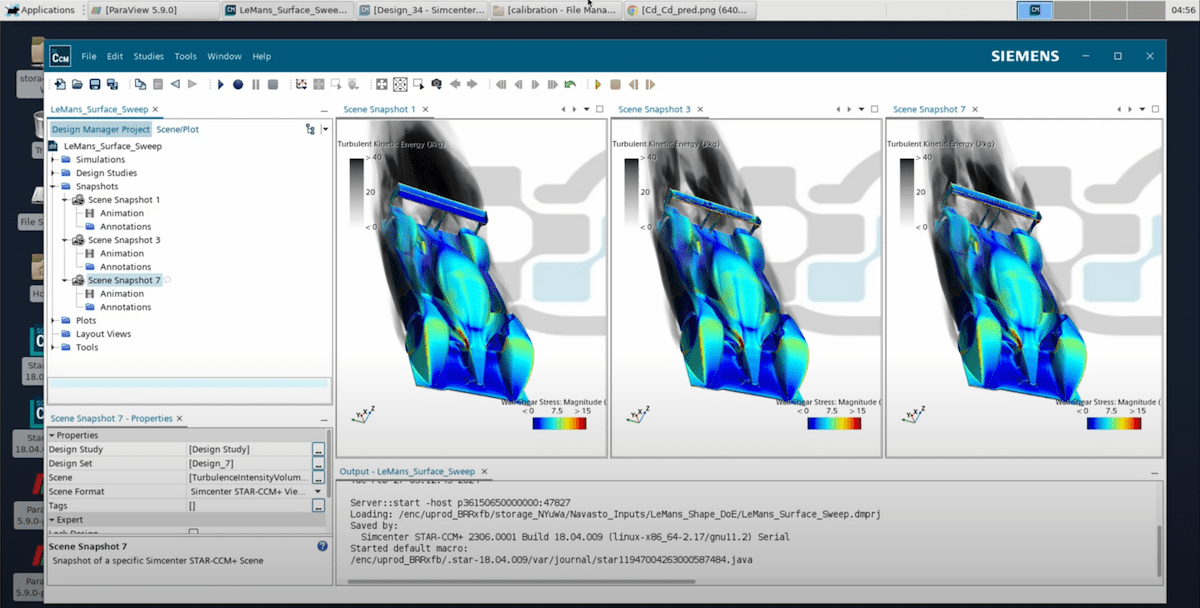1200x608 pixels.
Task: Click the green undo arrow in the toolbar
Action: click(x=569, y=84)
